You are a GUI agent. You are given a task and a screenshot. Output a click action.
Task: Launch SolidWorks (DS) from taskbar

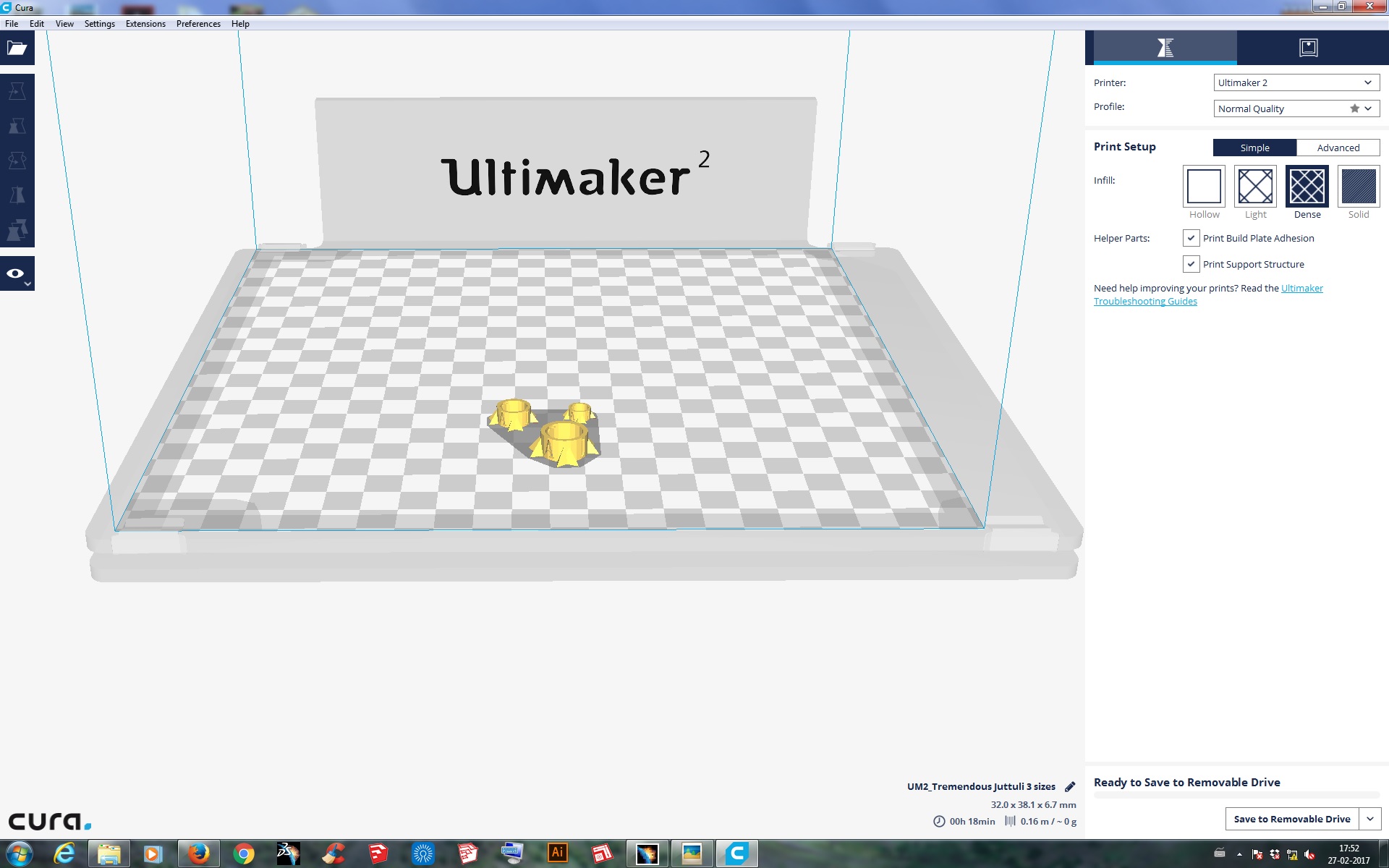click(x=289, y=854)
